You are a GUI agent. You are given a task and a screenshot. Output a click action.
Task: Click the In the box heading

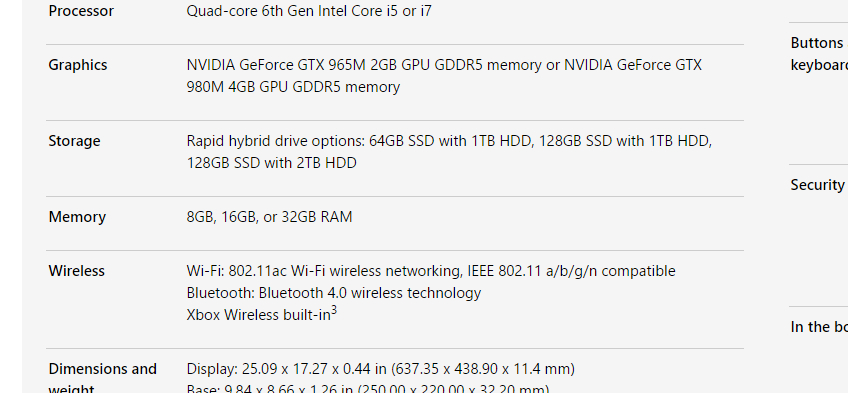click(819, 327)
